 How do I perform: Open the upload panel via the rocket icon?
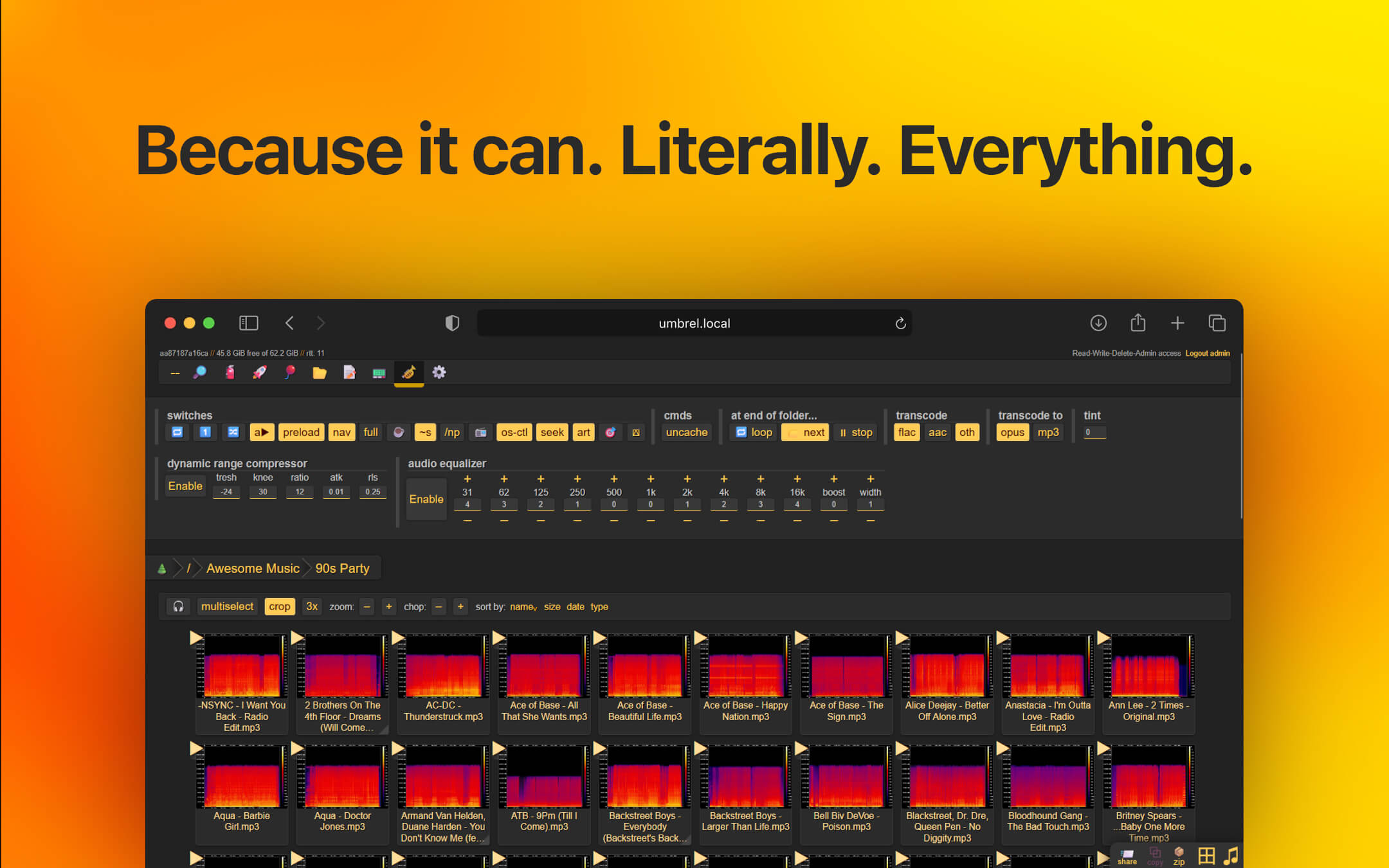tap(260, 372)
